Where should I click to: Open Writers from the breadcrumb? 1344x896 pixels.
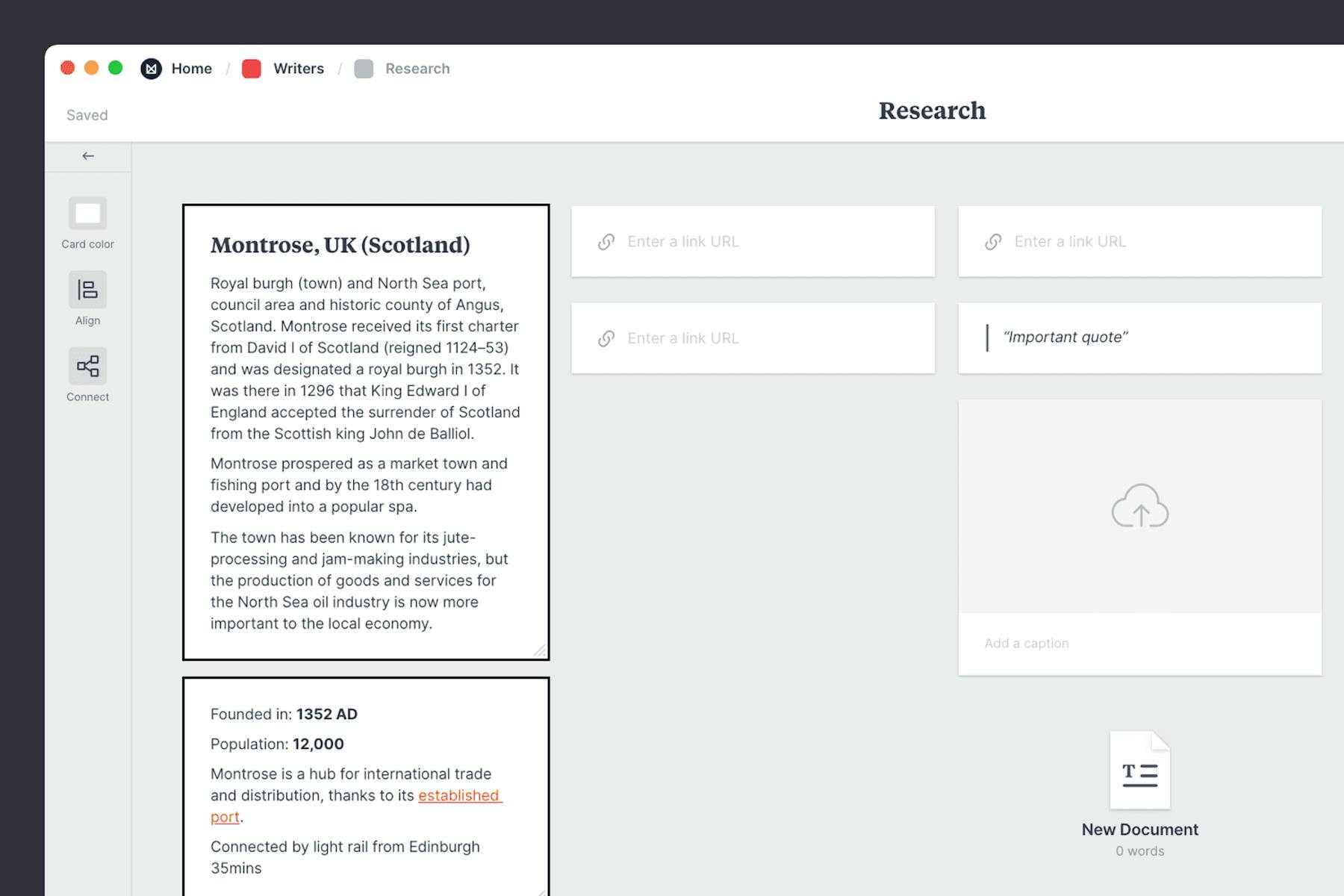click(x=298, y=69)
